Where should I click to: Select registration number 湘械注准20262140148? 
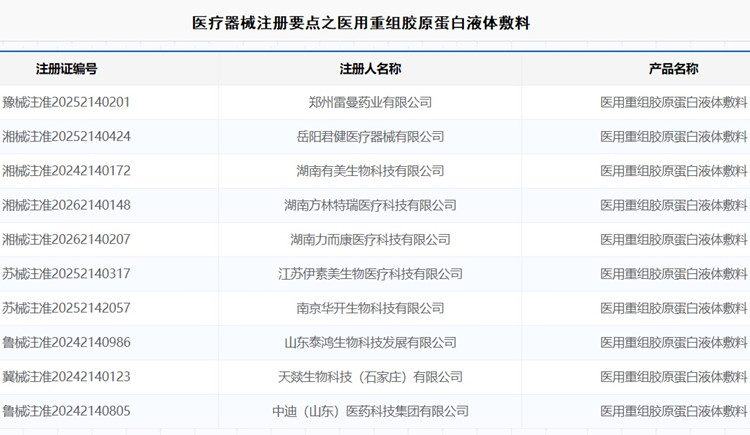(66, 205)
